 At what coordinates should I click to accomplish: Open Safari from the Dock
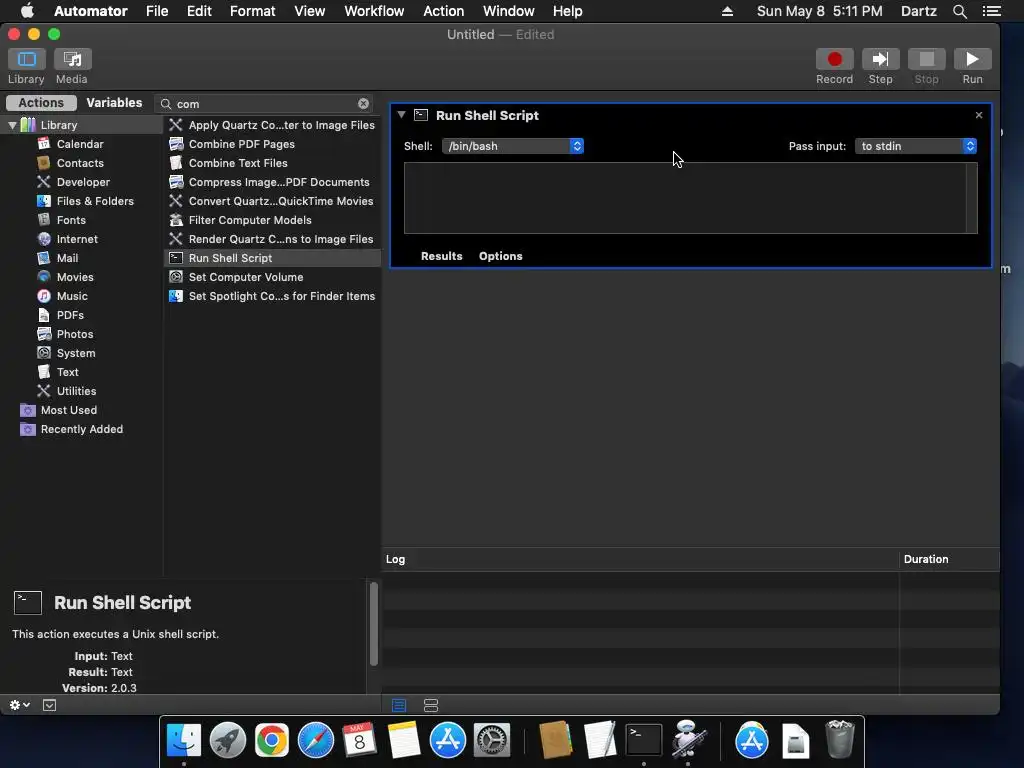click(315, 740)
